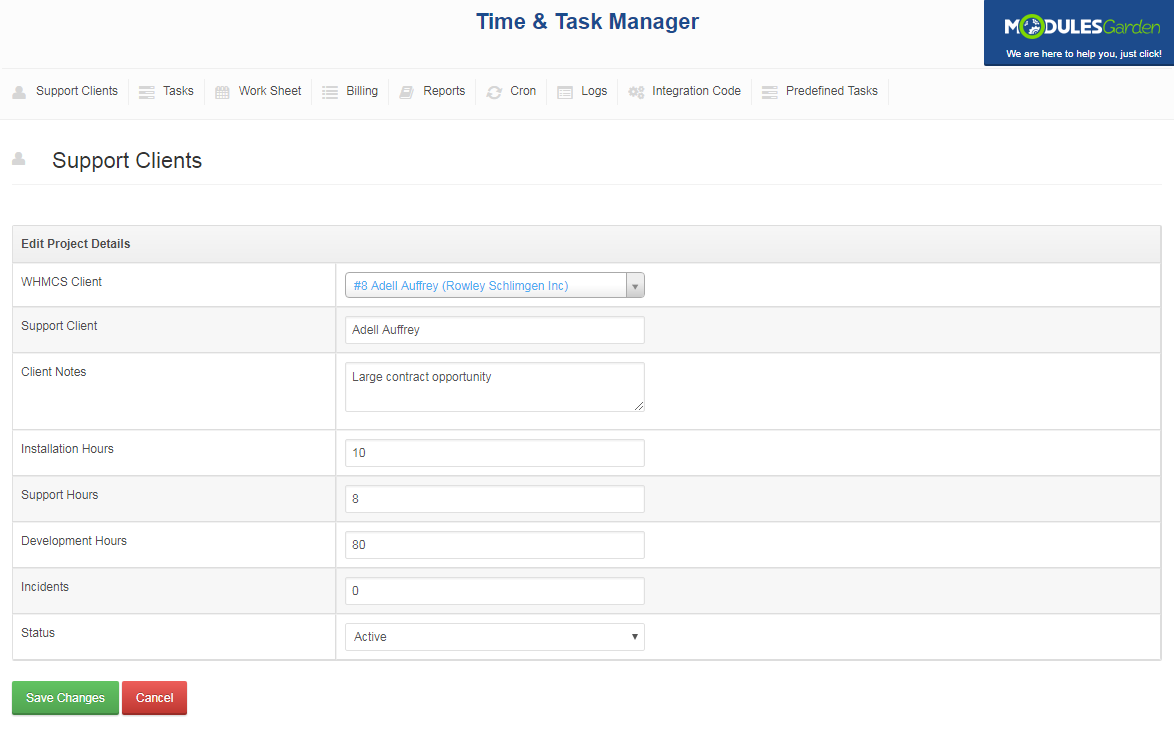
Task: Open the Reports section
Action: click(x=443, y=91)
